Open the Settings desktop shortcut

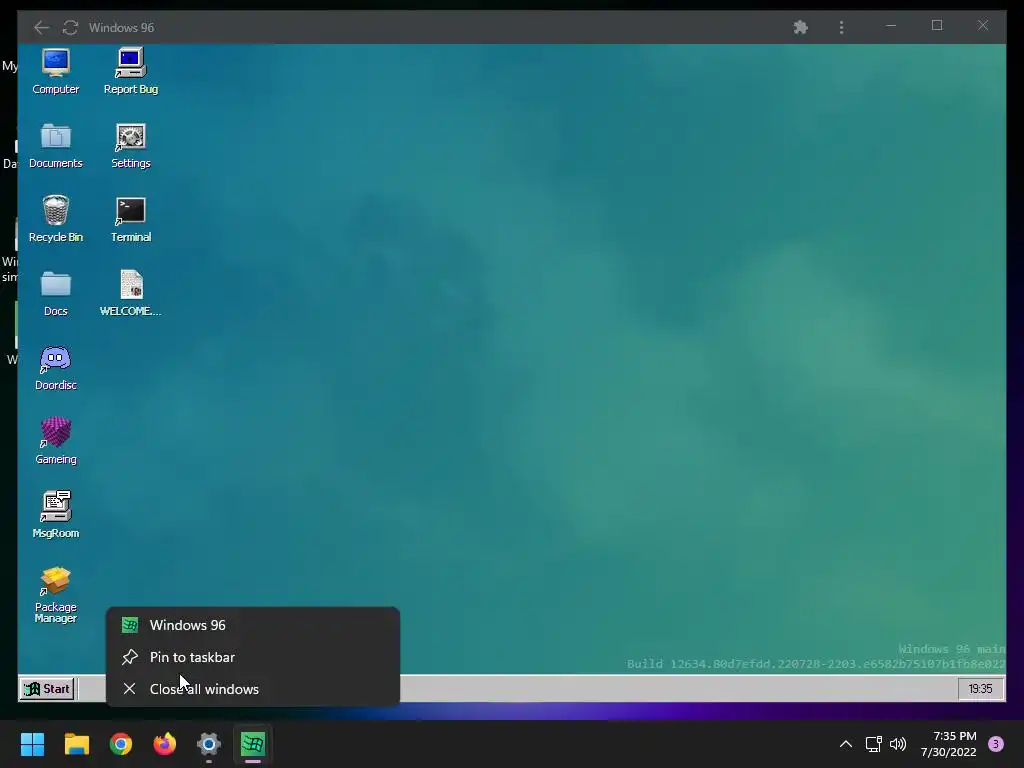(x=131, y=146)
